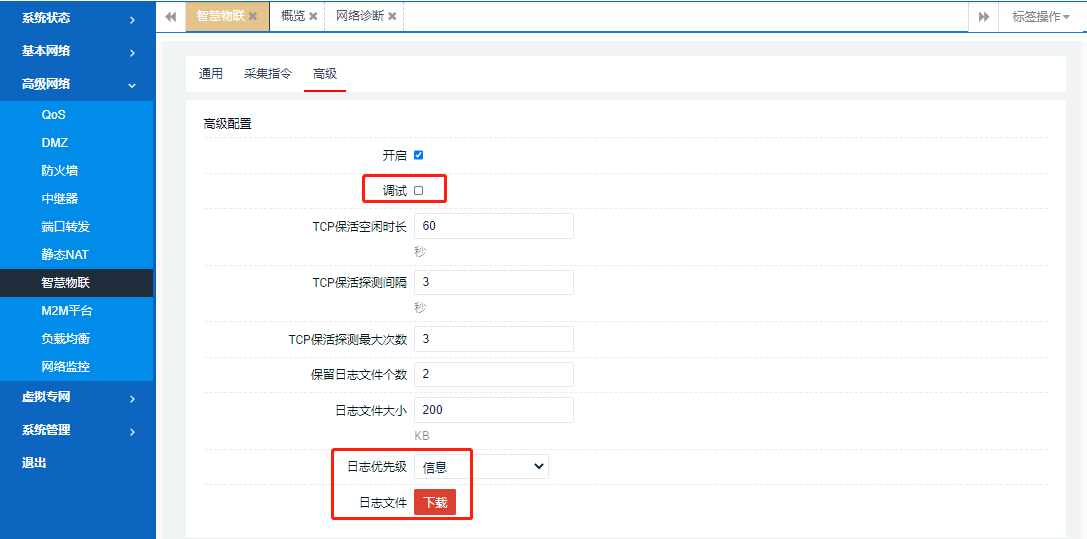
Task: Switch to the 采集指令 tab
Action: [x=268, y=74]
